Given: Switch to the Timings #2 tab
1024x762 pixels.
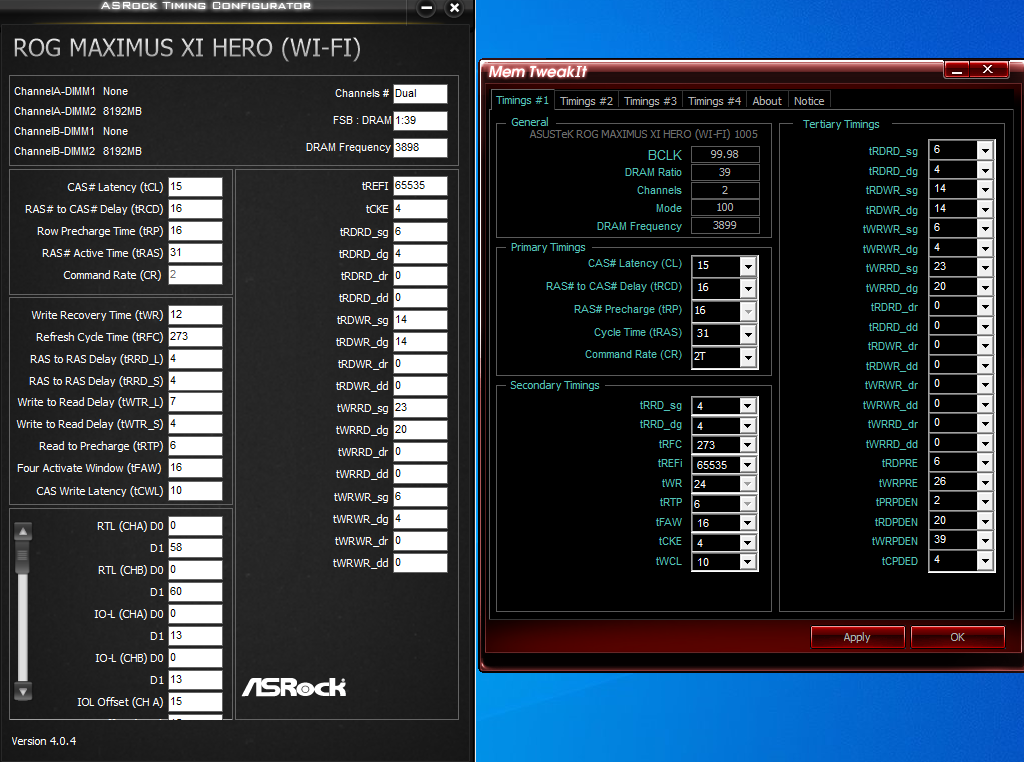Looking at the screenshot, I should 586,101.
